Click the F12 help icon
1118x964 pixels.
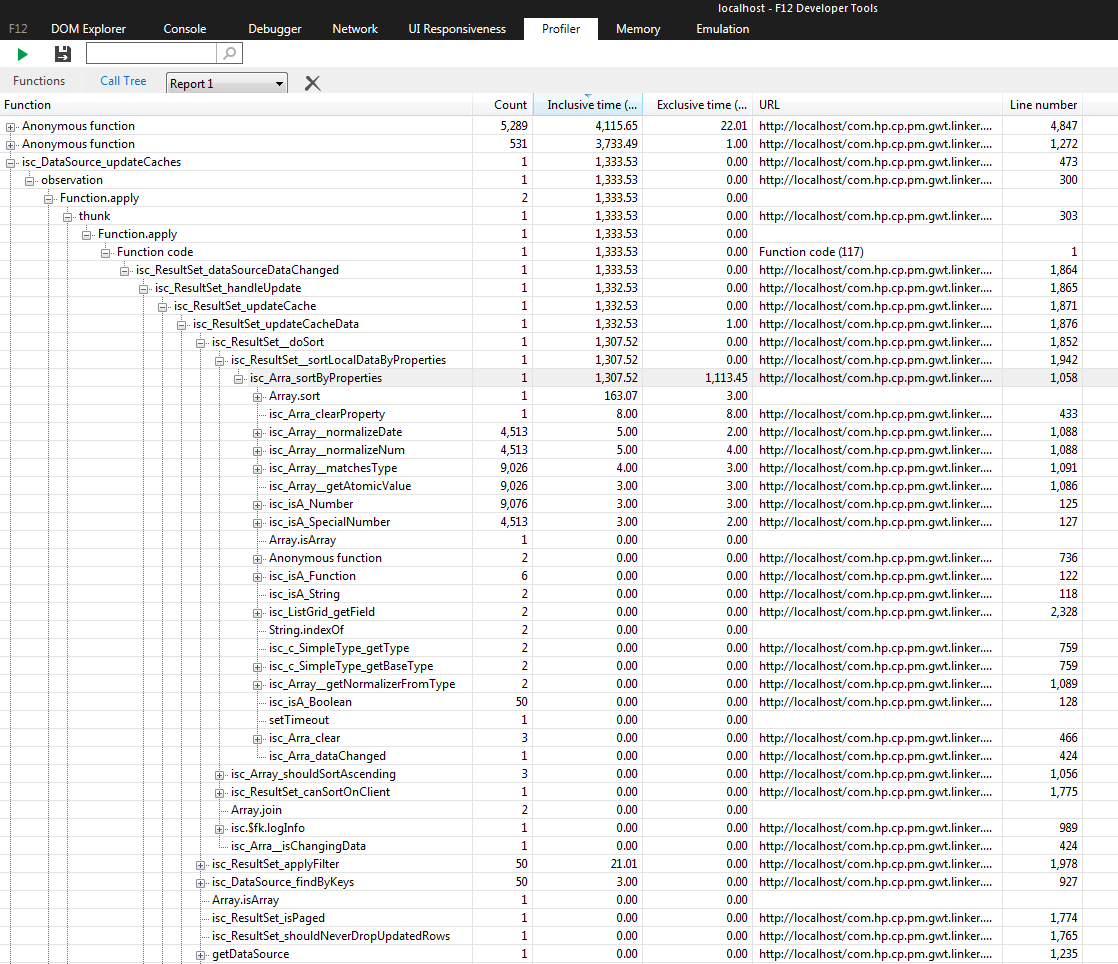[18, 29]
